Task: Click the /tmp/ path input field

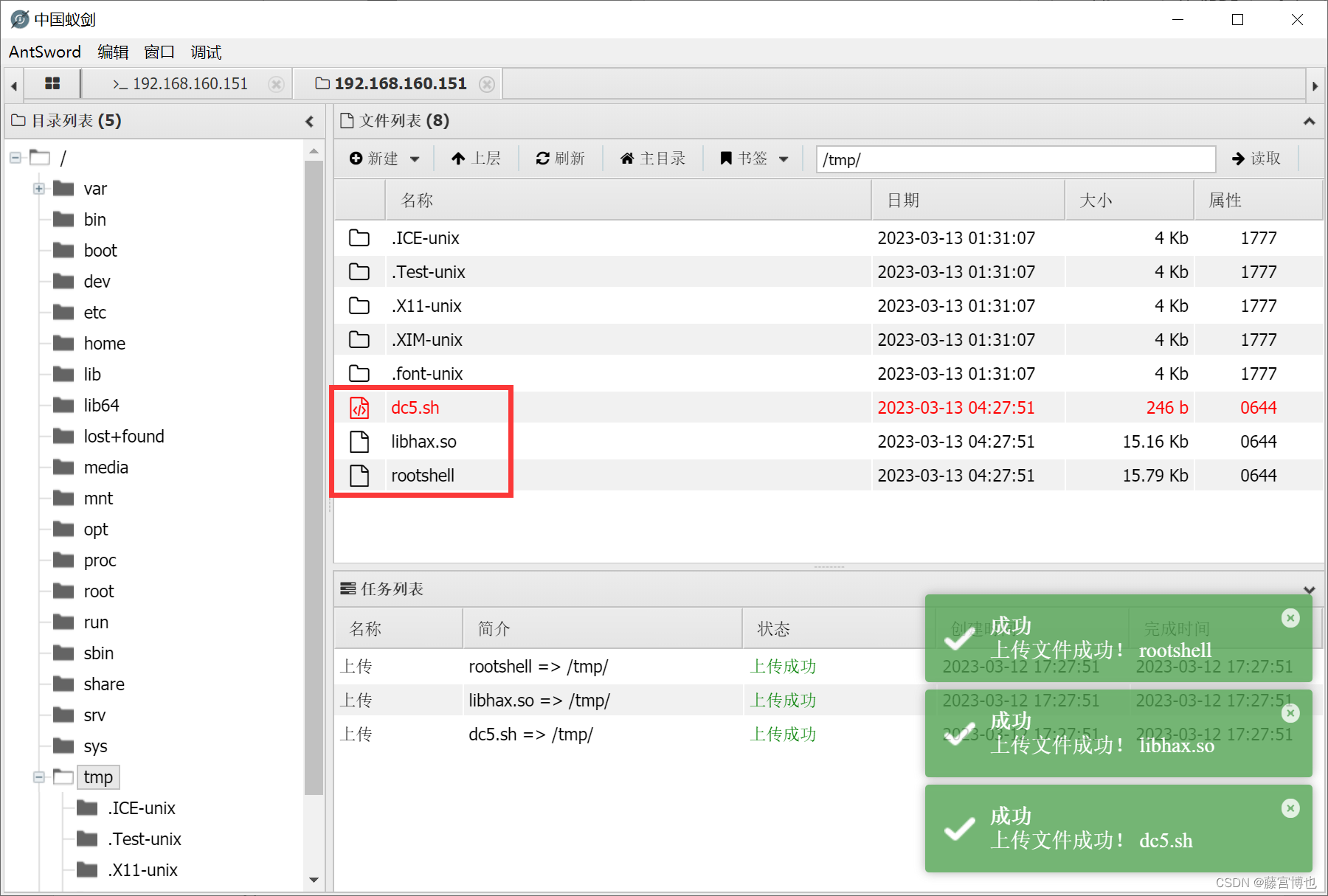Action: pyautogui.click(x=1016, y=159)
